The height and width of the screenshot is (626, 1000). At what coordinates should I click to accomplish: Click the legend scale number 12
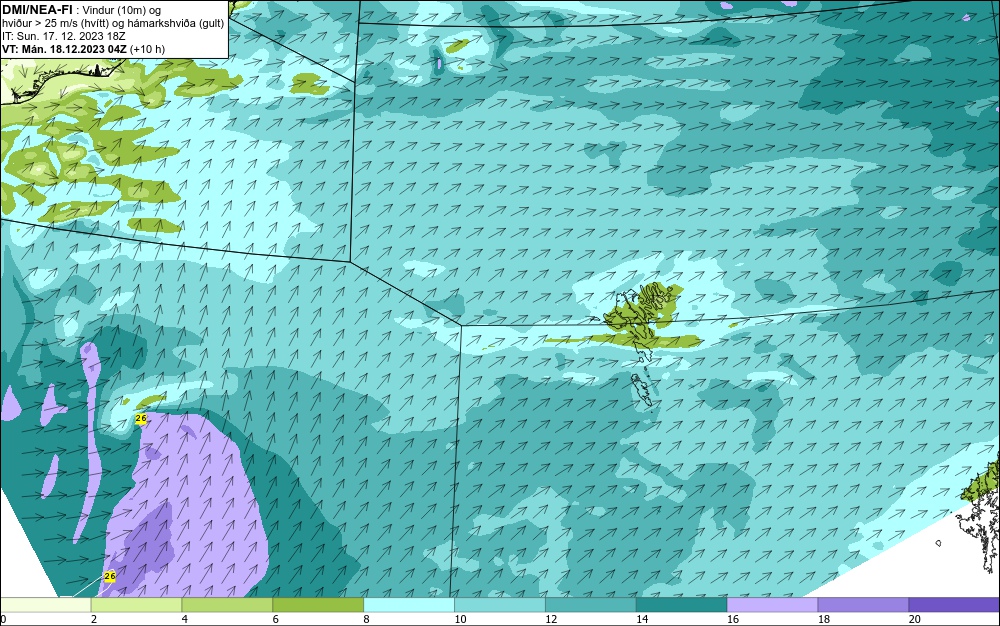pos(551,619)
